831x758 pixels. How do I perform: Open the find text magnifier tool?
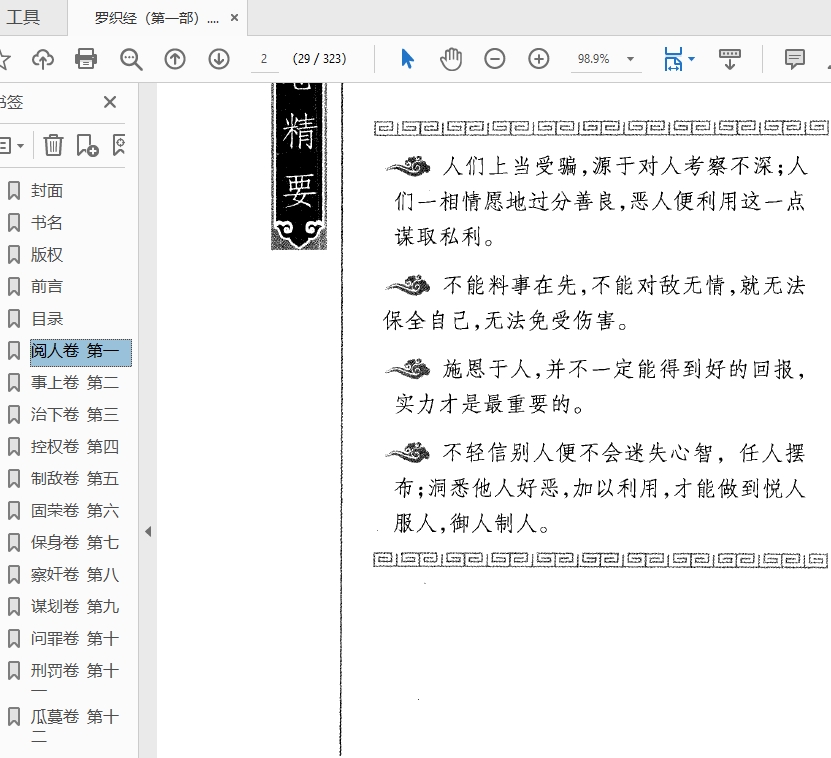point(131,59)
